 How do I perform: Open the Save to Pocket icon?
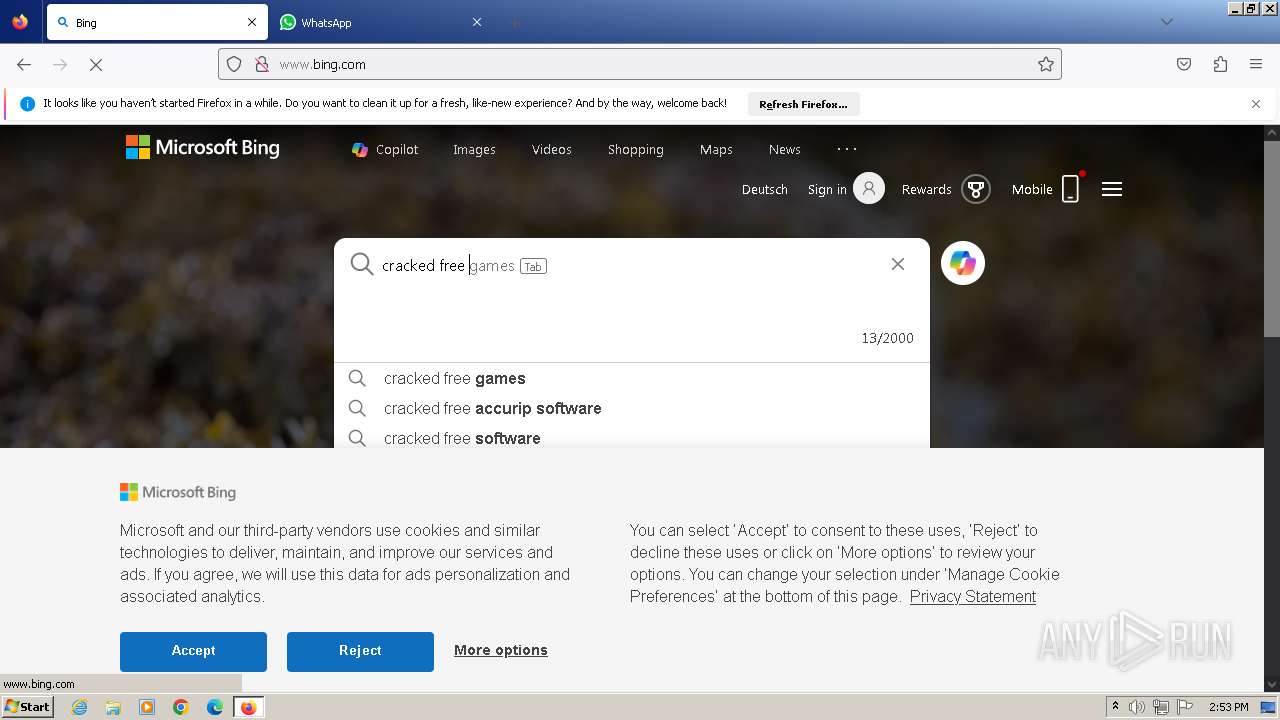click(x=1184, y=64)
